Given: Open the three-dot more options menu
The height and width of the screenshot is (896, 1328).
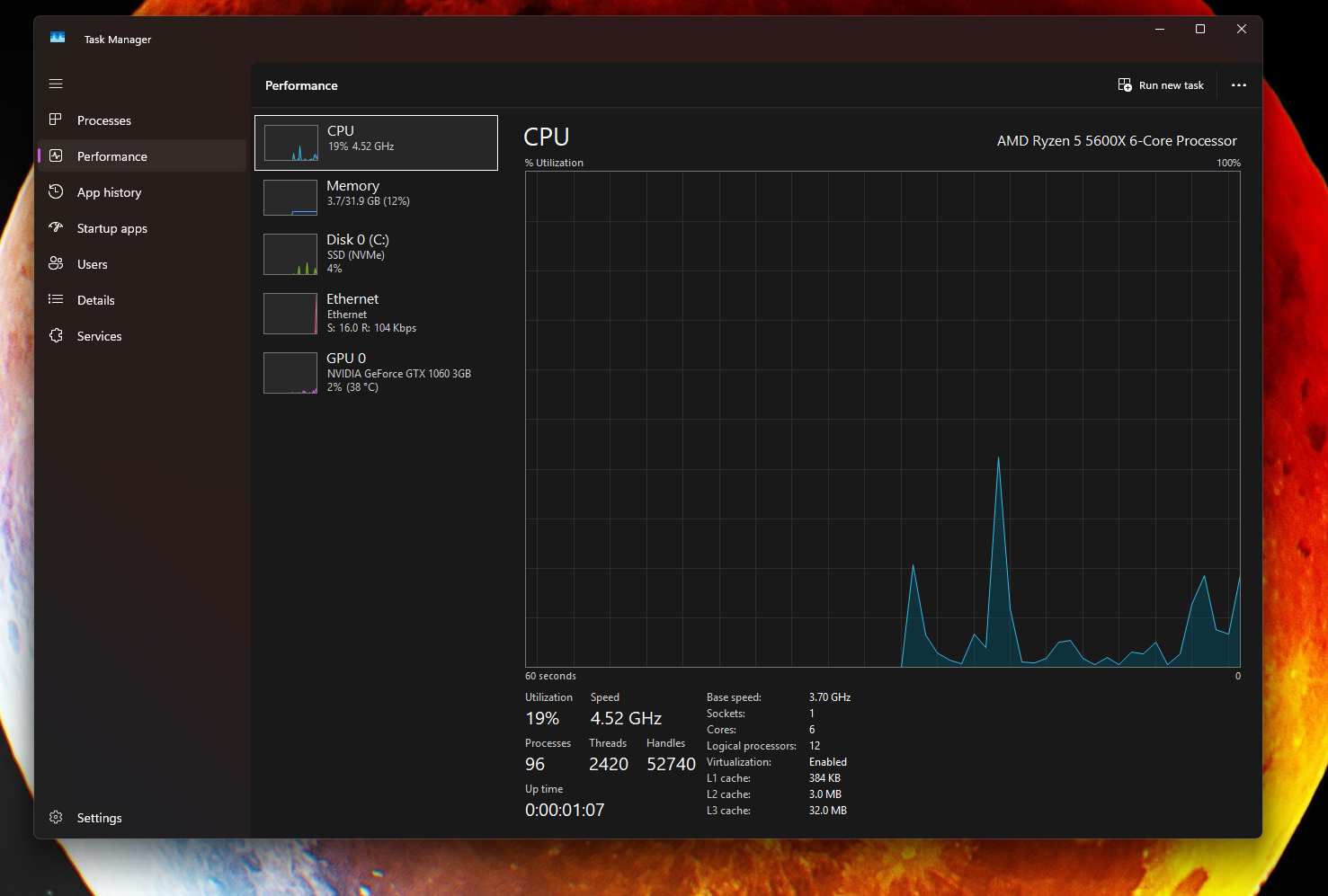Looking at the screenshot, I should [x=1239, y=85].
